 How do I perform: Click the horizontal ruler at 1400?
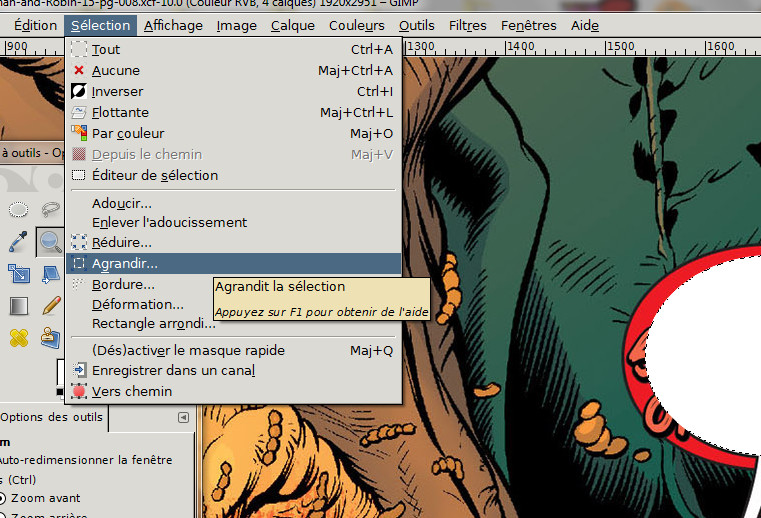point(520,47)
